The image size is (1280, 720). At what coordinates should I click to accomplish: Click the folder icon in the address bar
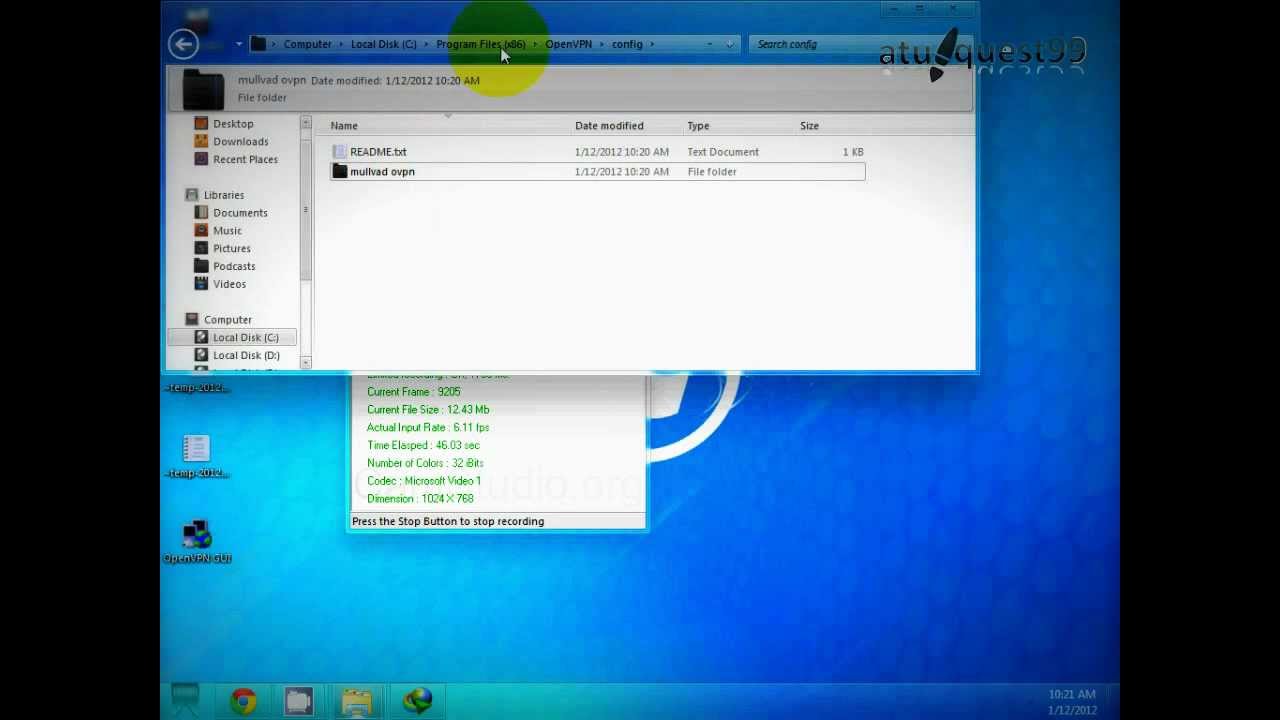(258, 44)
